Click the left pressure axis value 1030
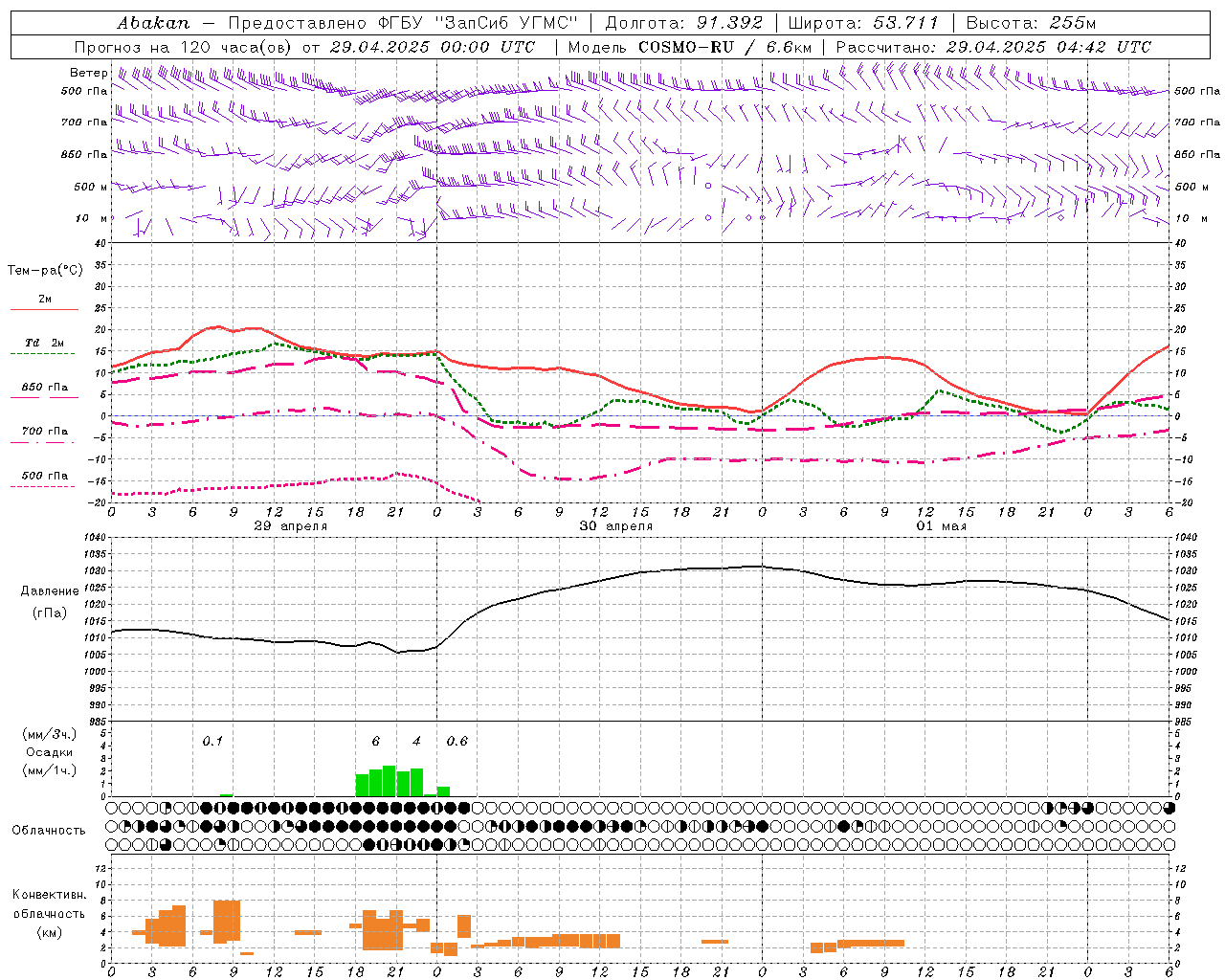The height and width of the screenshot is (980, 1225). click(94, 571)
